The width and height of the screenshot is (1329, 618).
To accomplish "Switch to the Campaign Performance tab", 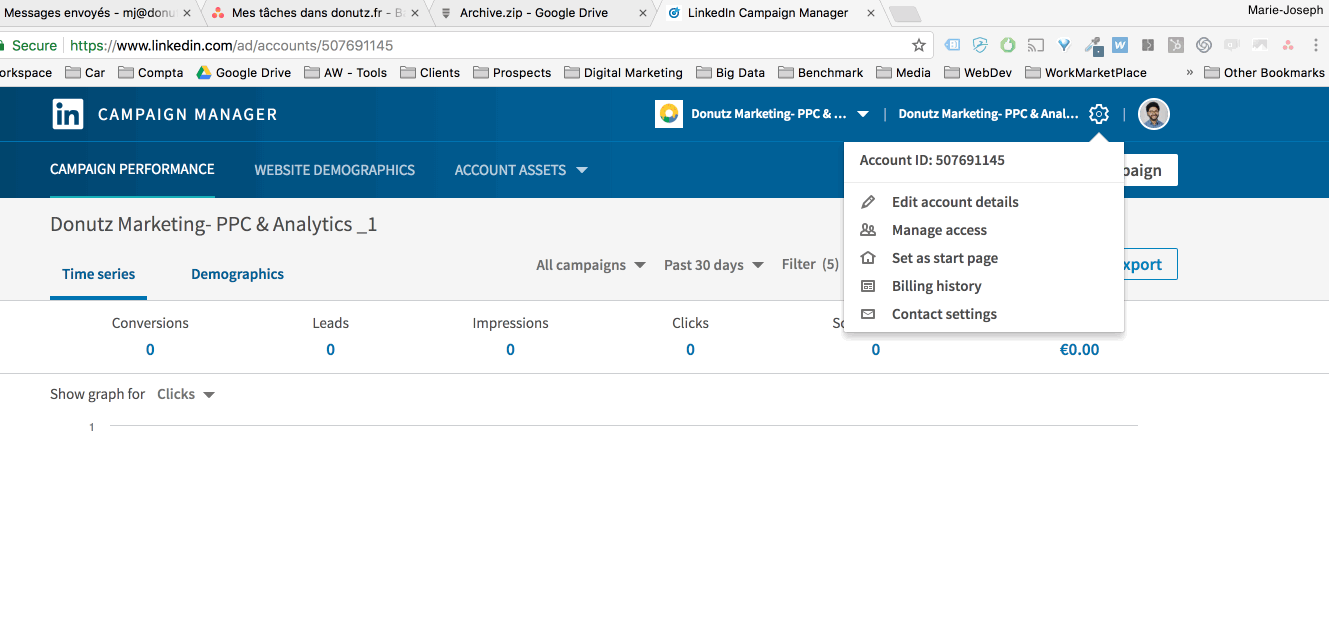I will tap(132, 169).
